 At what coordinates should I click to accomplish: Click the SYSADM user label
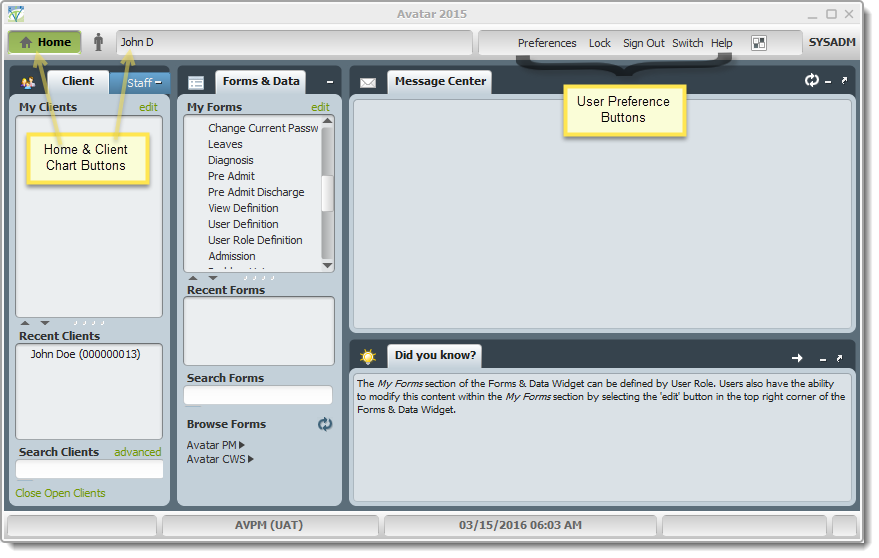pos(832,43)
